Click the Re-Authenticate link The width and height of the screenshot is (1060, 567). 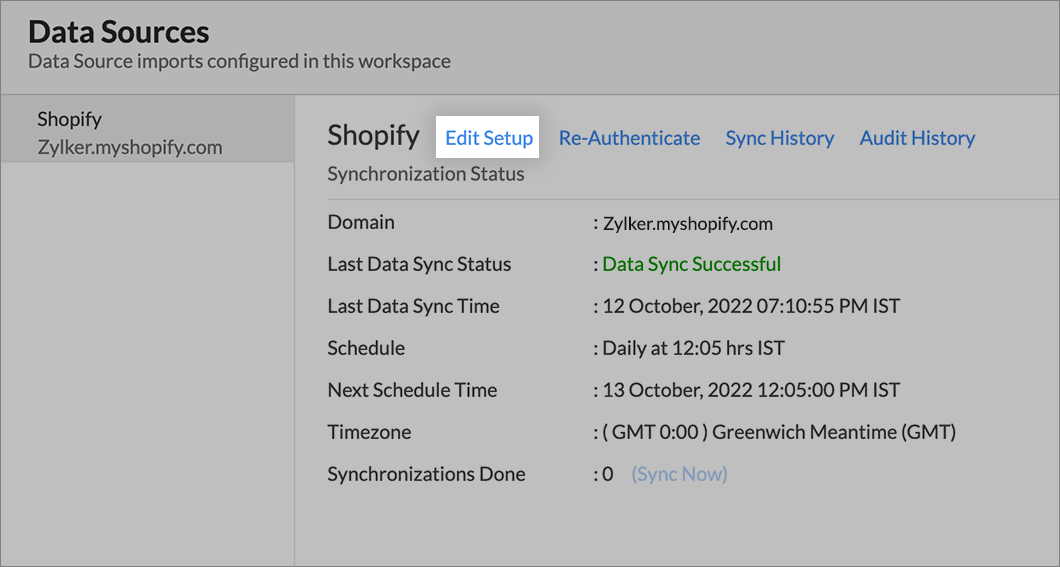coord(629,138)
